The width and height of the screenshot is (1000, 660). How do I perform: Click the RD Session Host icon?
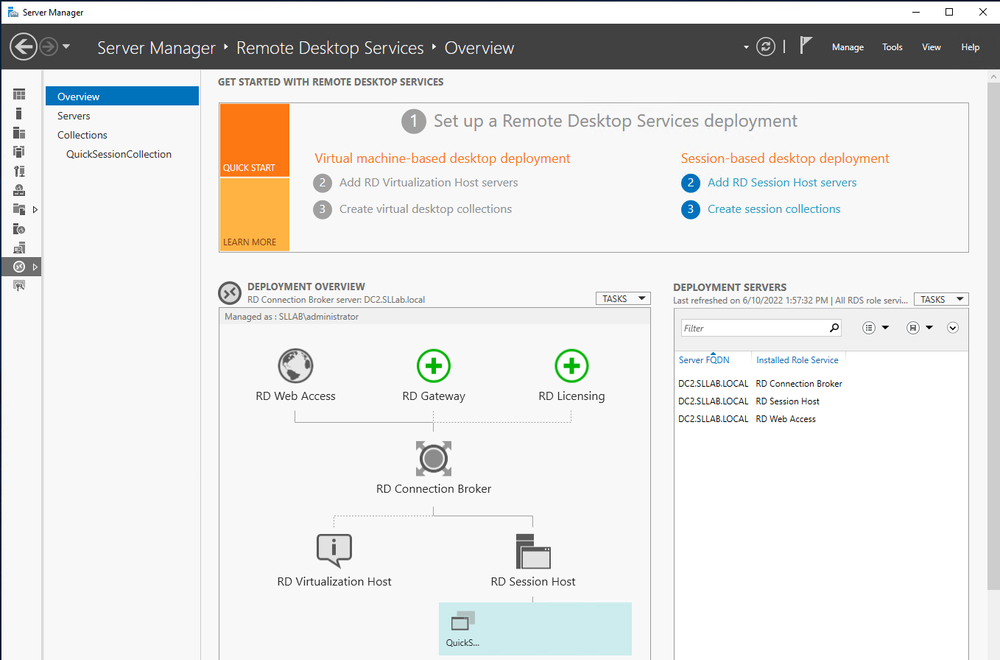pyautogui.click(x=533, y=552)
